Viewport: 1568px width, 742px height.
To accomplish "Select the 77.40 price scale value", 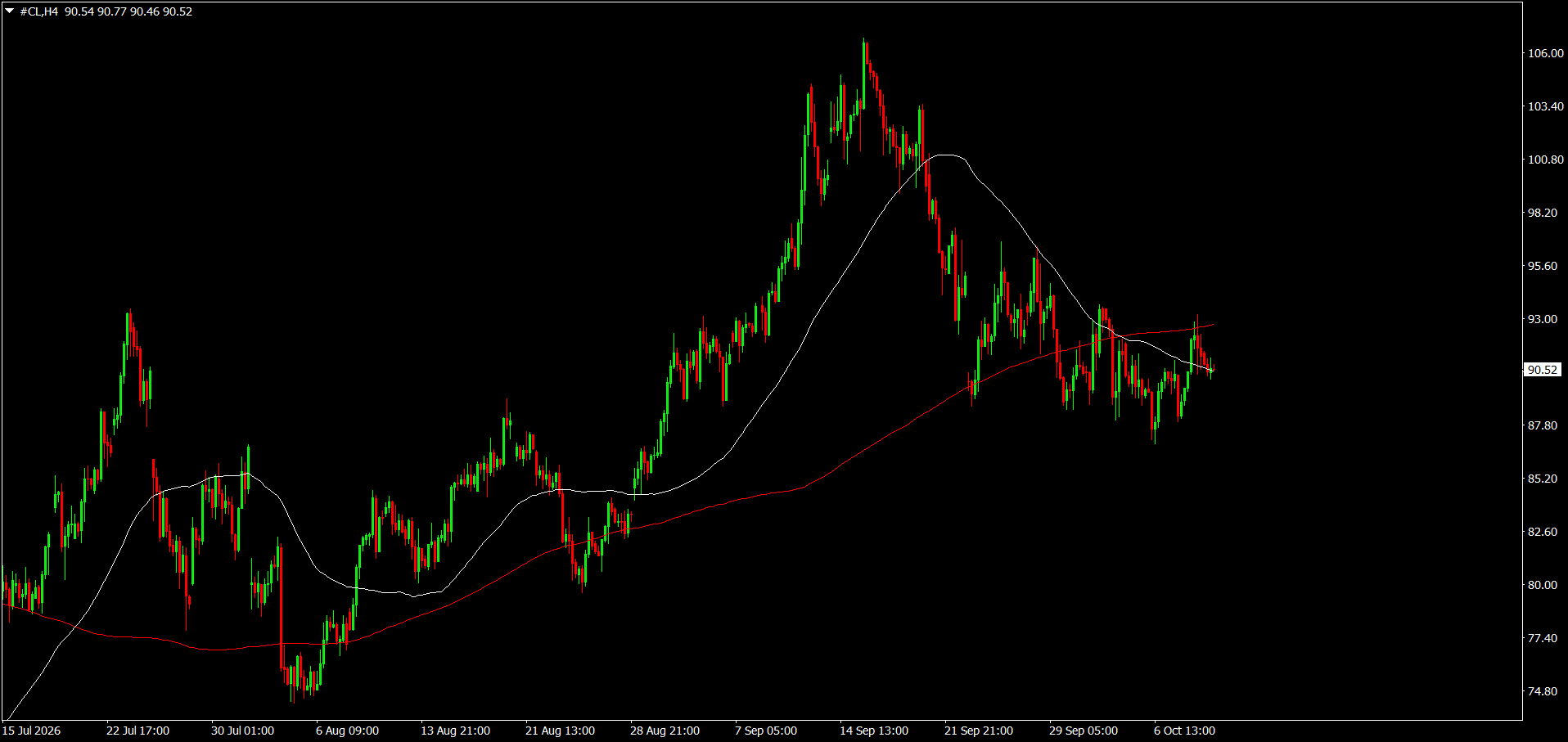I will pyautogui.click(x=1543, y=638).
